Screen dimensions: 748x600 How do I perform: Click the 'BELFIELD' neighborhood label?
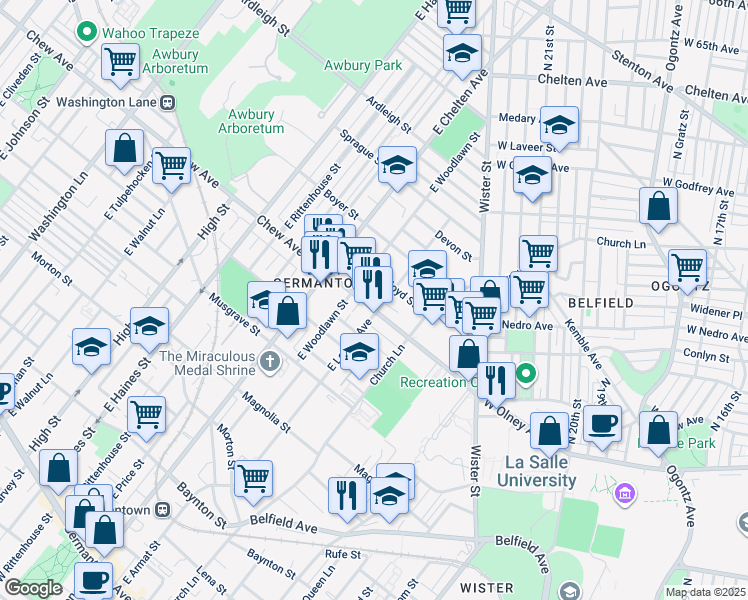point(601,303)
